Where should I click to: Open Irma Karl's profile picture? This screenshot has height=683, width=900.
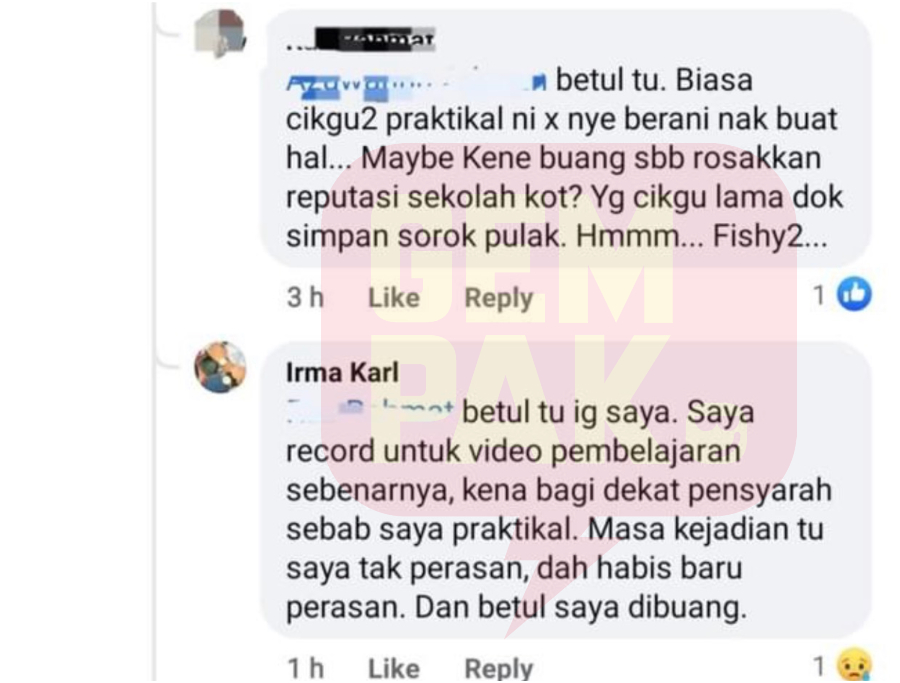pyautogui.click(x=220, y=367)
